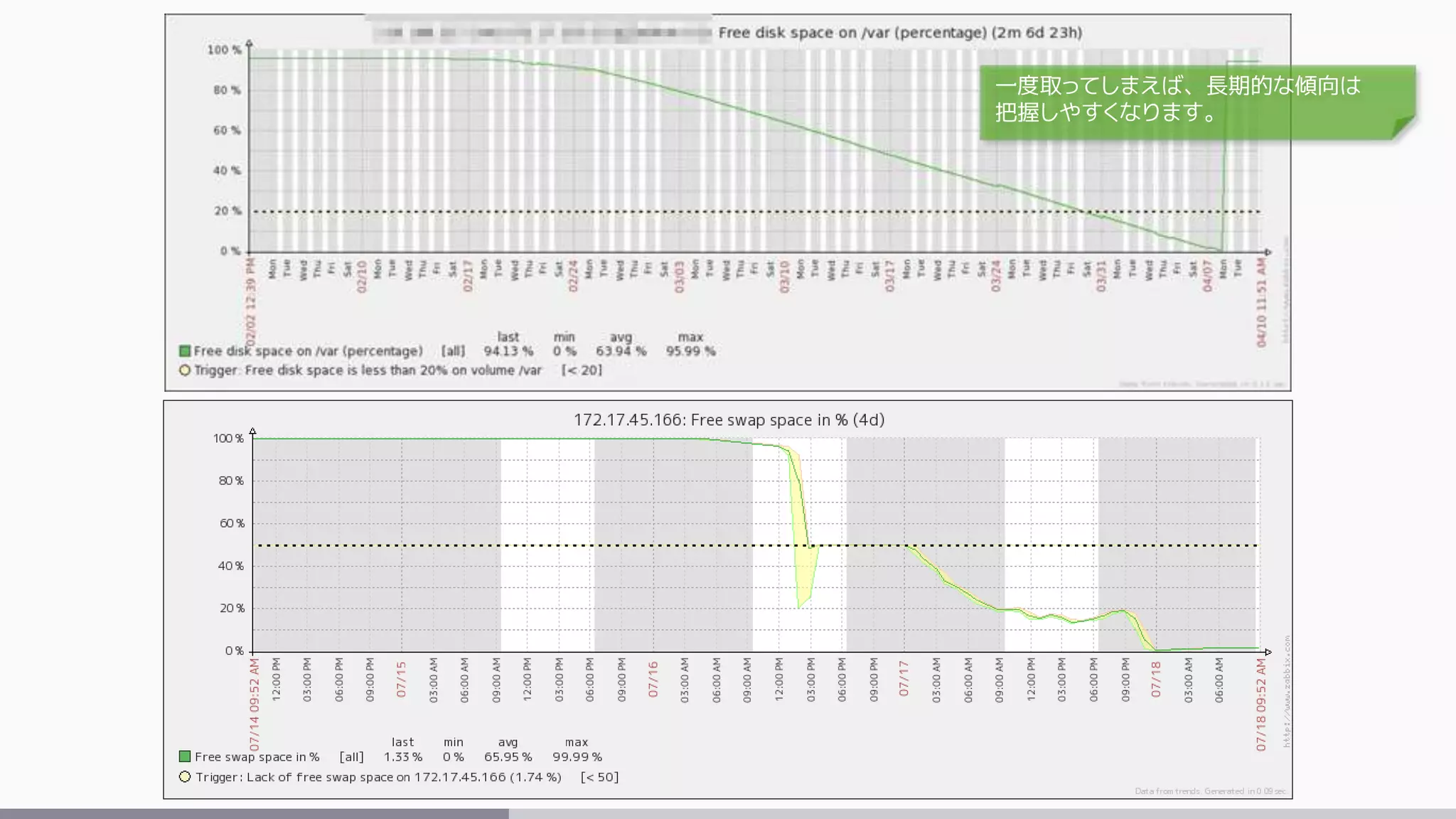Click the y-axis arrow atop the disk space graph
The image size is (1456, 819).
tap(249, 43)
